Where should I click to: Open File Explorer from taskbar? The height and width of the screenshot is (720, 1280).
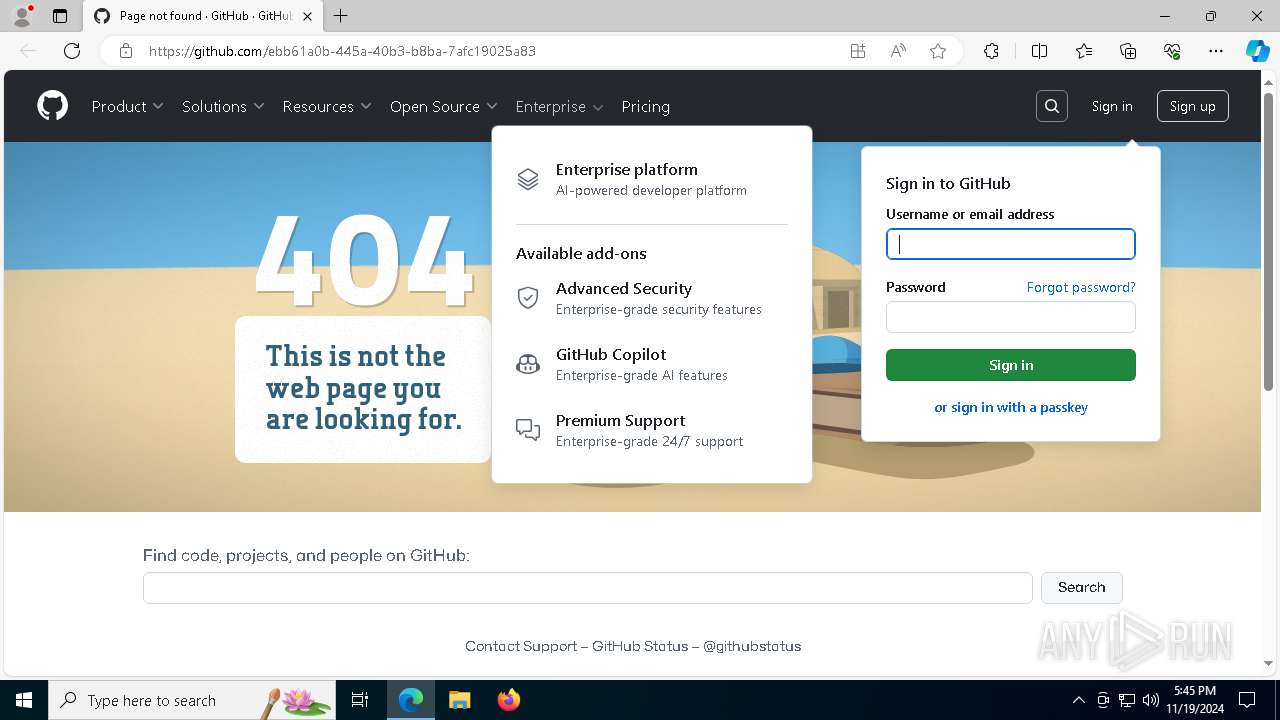pos(460,700)
